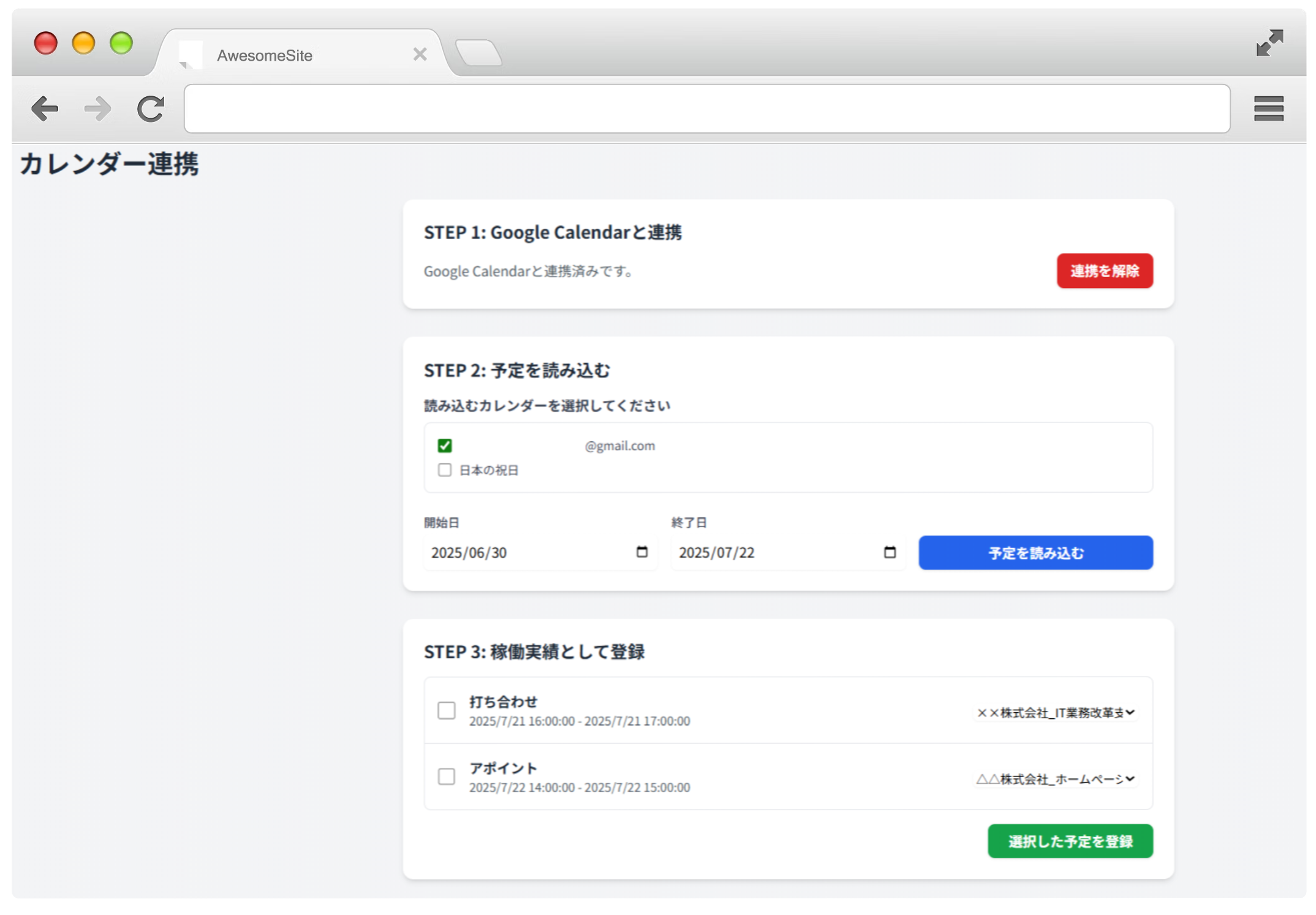
Task: Click the STEP 1: Google Calendarと連携 heading
Action: [x=553, y=232]
